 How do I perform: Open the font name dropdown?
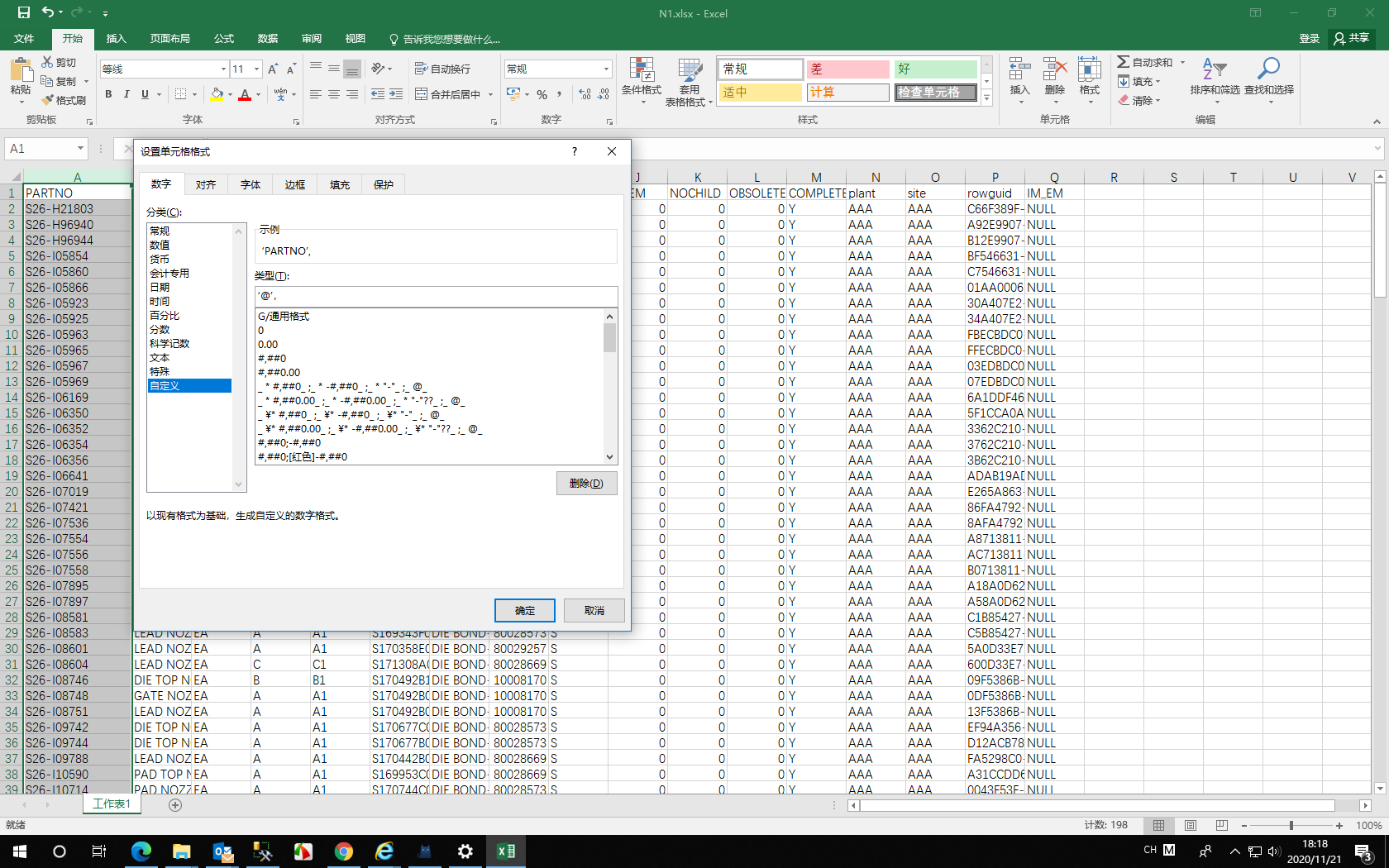point(223,69)
